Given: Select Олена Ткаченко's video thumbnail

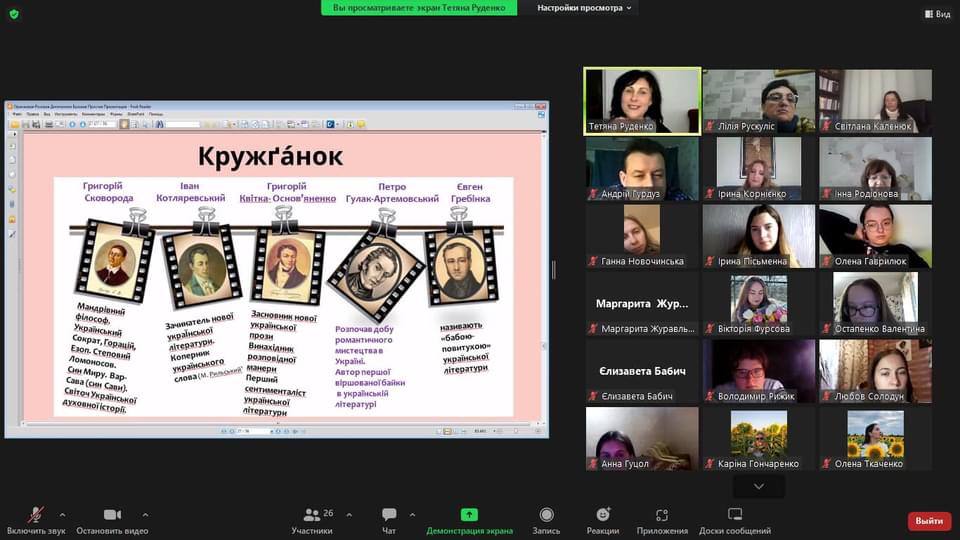Looking at the screenshot, I should coord(875,438).
